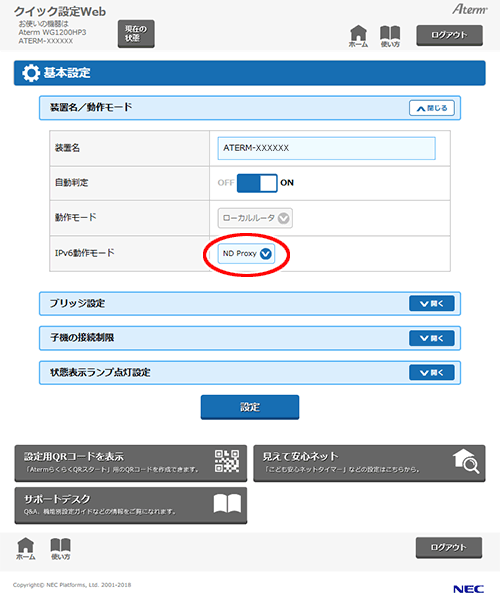
Task: Click the NEC logo in the footer
Action: point(469,589)
